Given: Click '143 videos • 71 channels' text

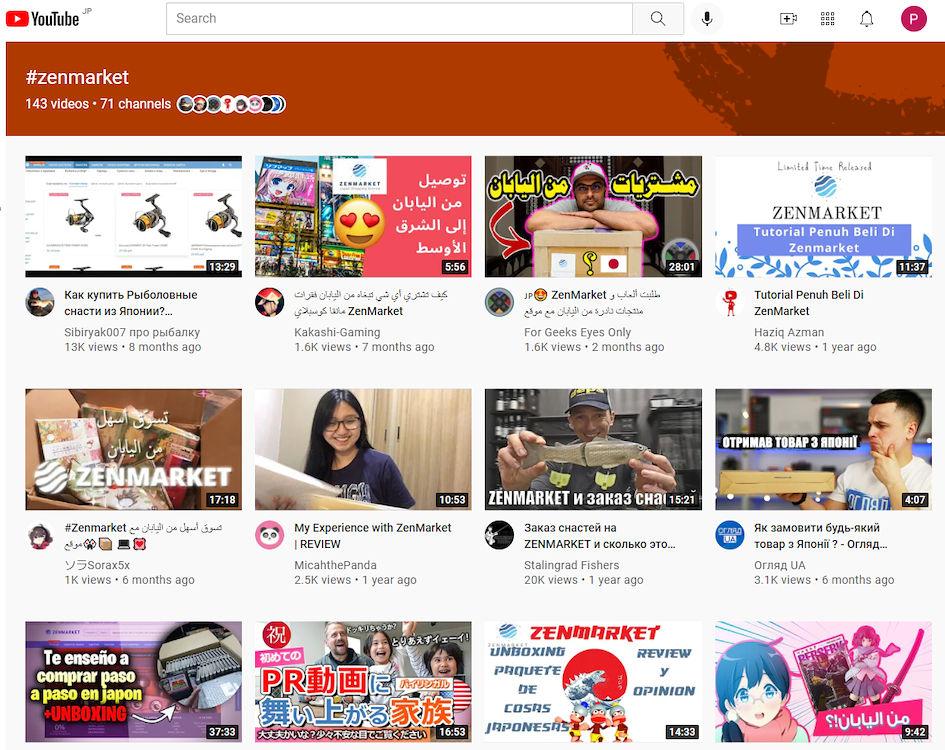Looking at the screenshot, I should pyautogui.click(x=98, y=104).
